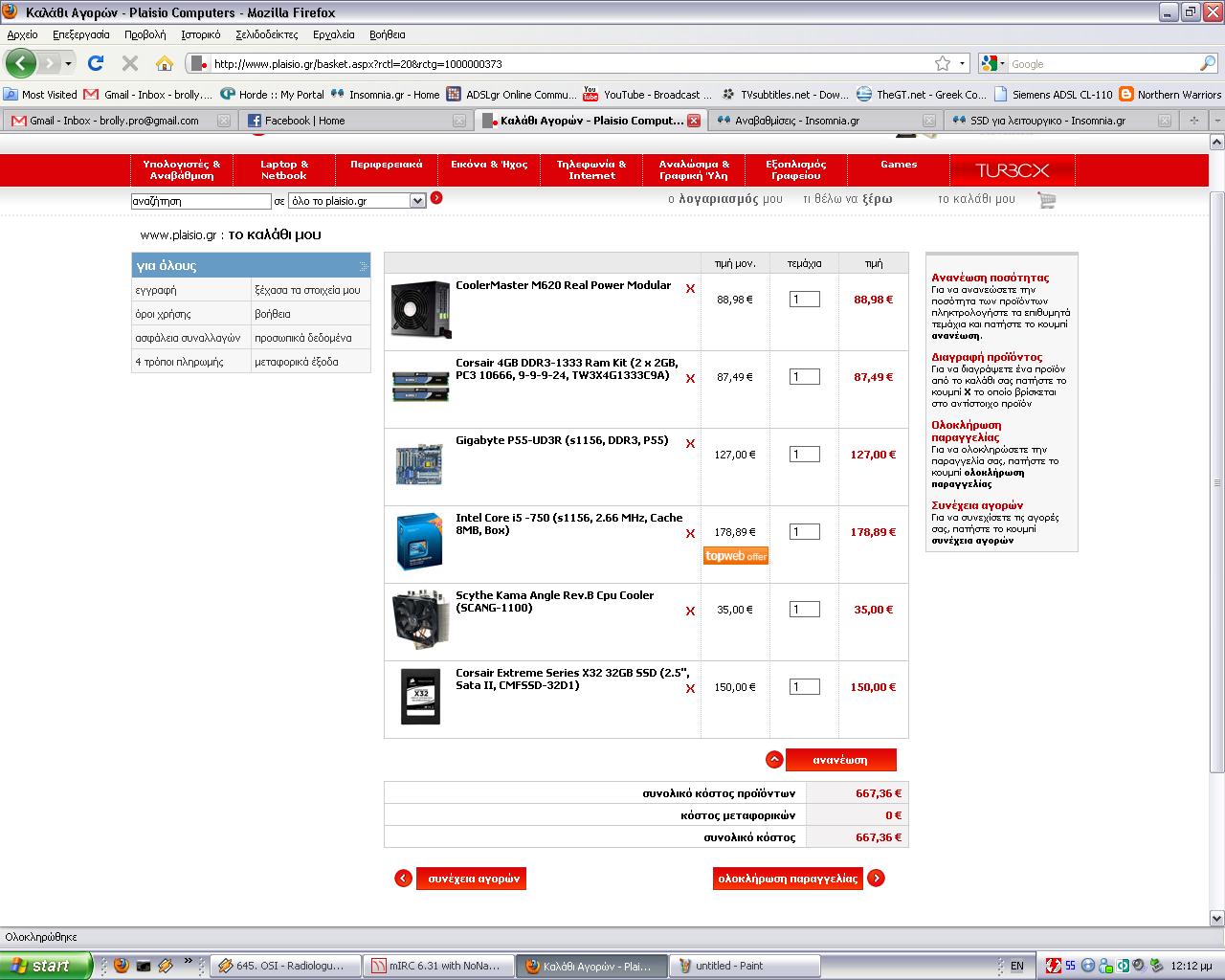Click the red arrow beside ανανέωση
This screenshot has height=980, width=1225.
[774, 760]
